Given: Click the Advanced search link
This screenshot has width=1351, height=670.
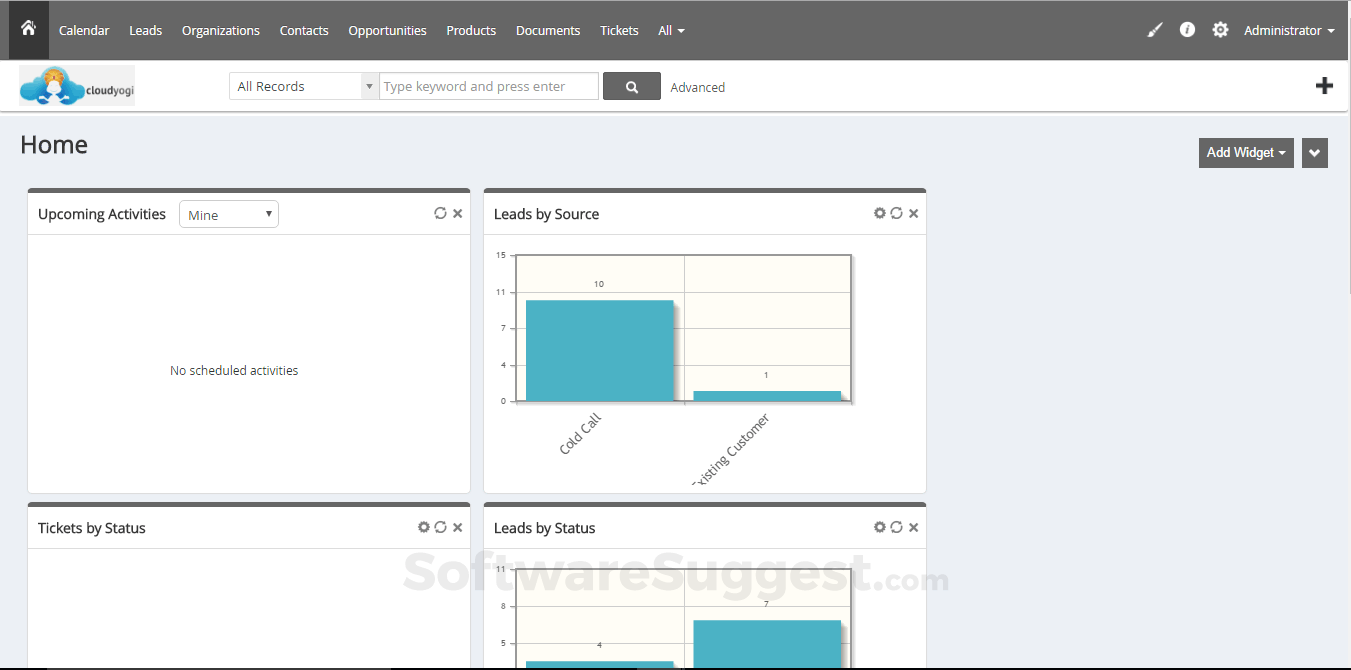Looking at the screenshot, I should tap(698, 87).
